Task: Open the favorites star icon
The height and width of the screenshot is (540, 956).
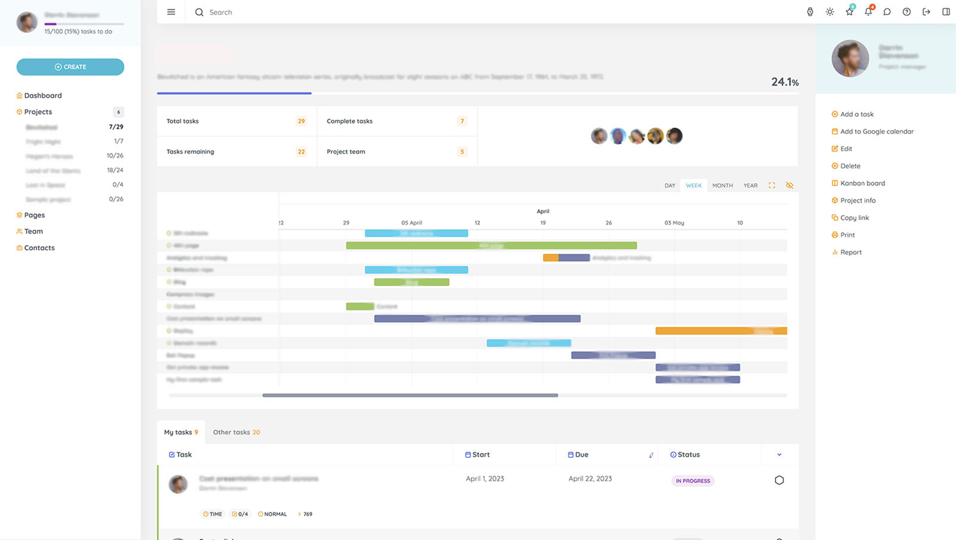Action: tap(849, 12)
